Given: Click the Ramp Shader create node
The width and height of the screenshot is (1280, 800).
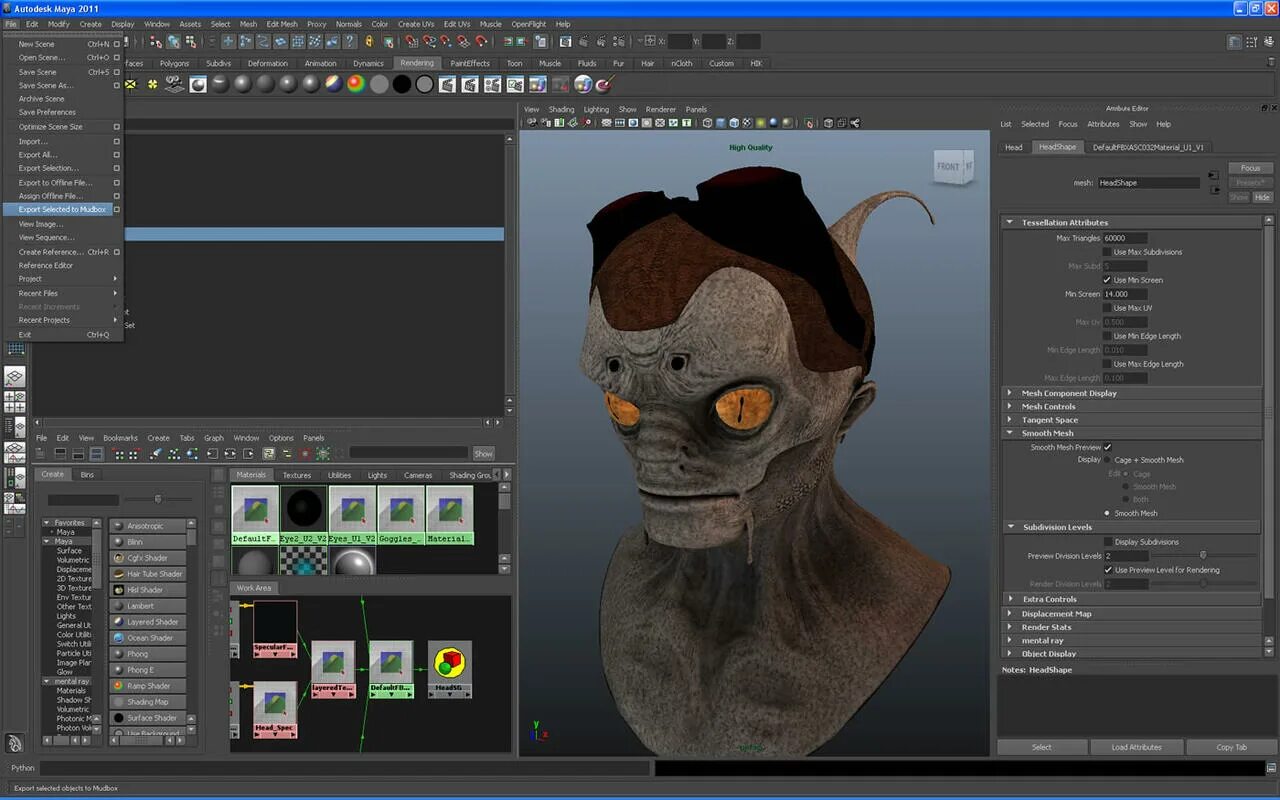Looking at the screenshot, I should (148, 686).
